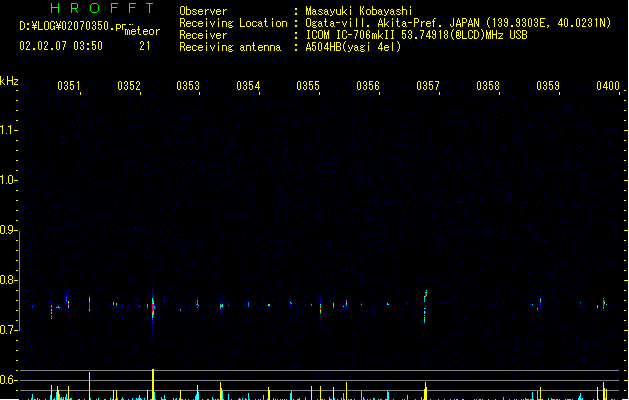Click the split meteor echo at 0357
This screenshot has width=629, height=400.
(x=425, y=306)
